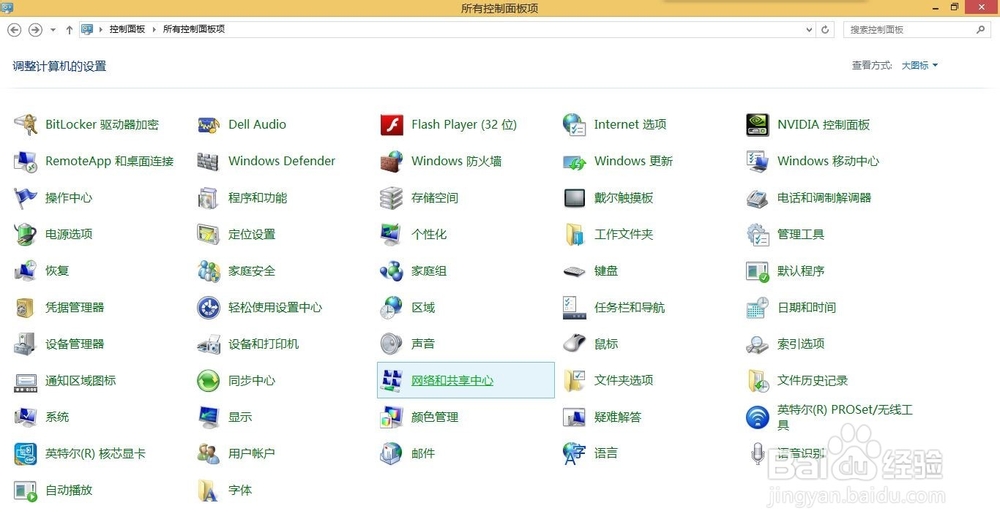Click 系统 link text
The image size is (1000, 530).
click(57, 417)
